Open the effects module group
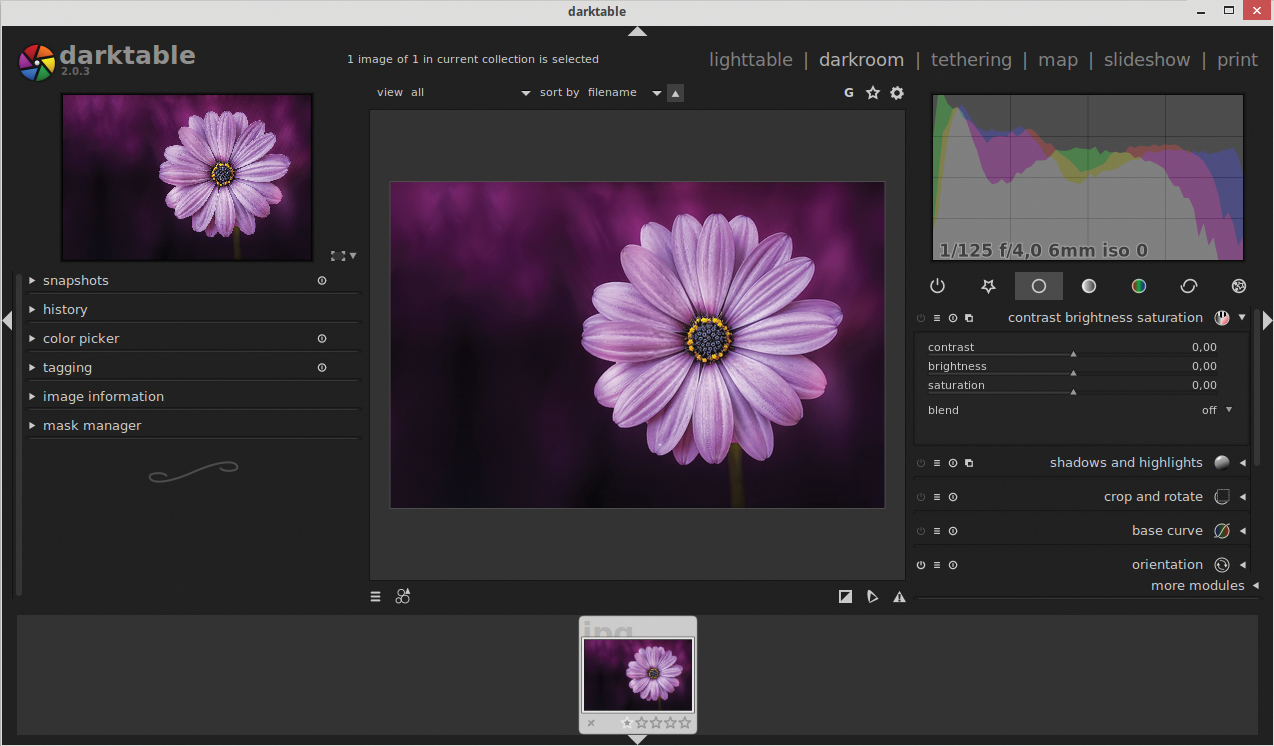 point(1238,286)
